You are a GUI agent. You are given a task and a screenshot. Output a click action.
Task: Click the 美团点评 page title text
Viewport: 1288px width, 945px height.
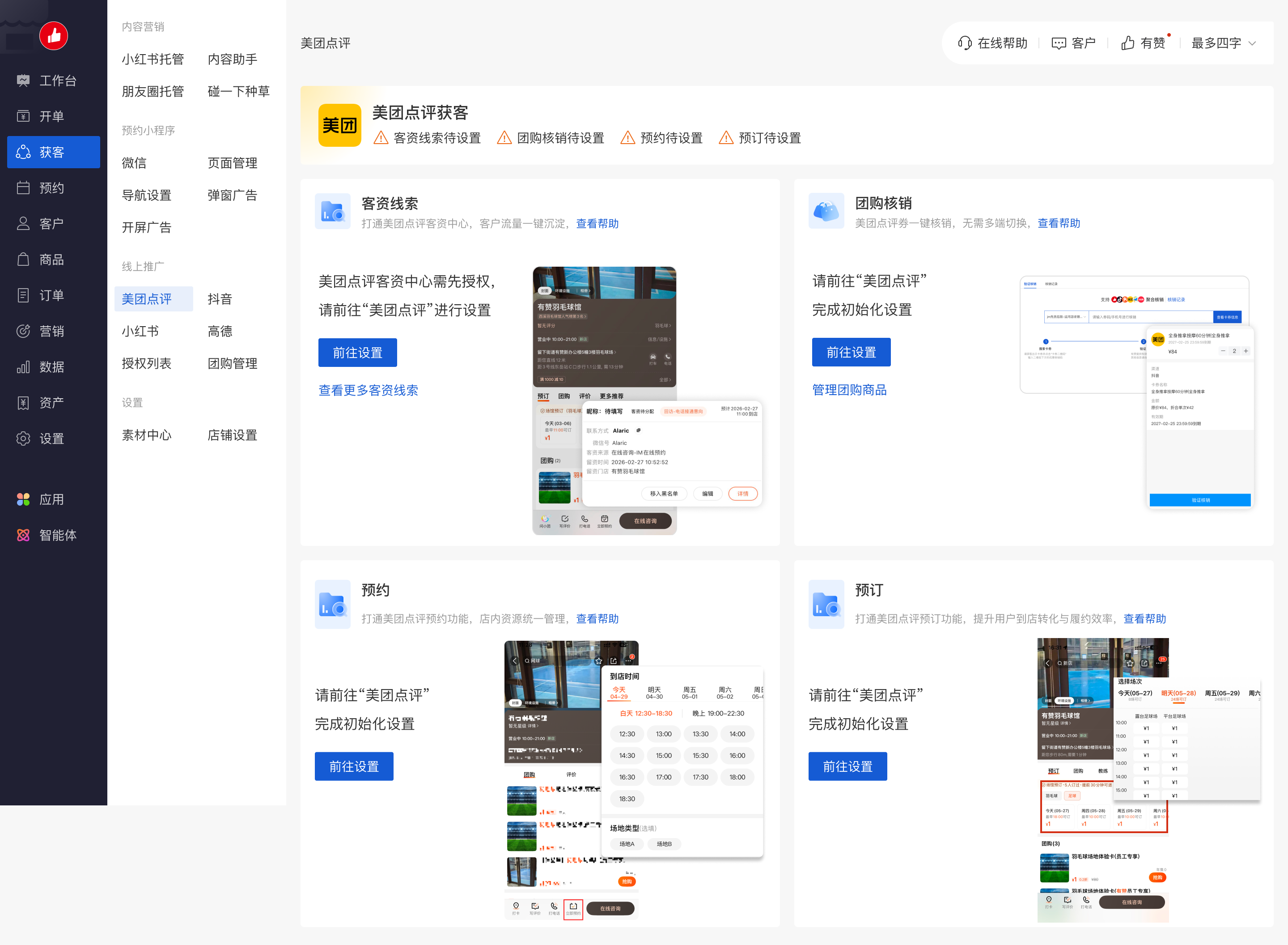[x=325, y=43]
